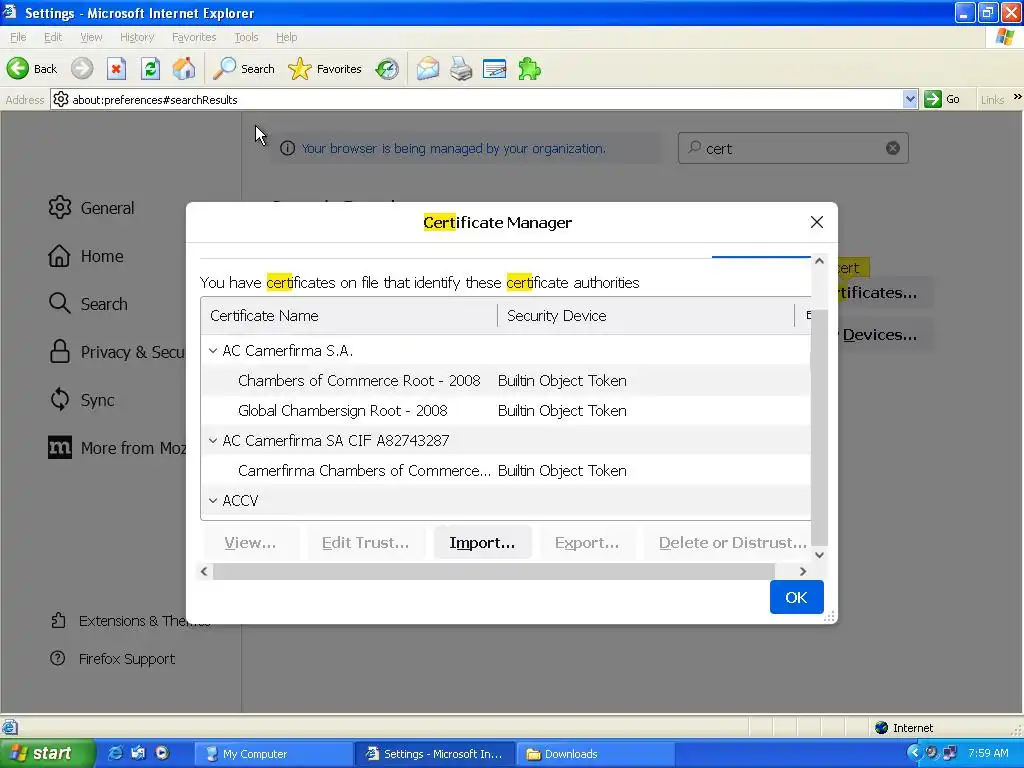The width and height of the screenshot is (1024, 768).
Task: Select Chambers of Commerce Root - 2008 certificate
Action: pos(505,381)
